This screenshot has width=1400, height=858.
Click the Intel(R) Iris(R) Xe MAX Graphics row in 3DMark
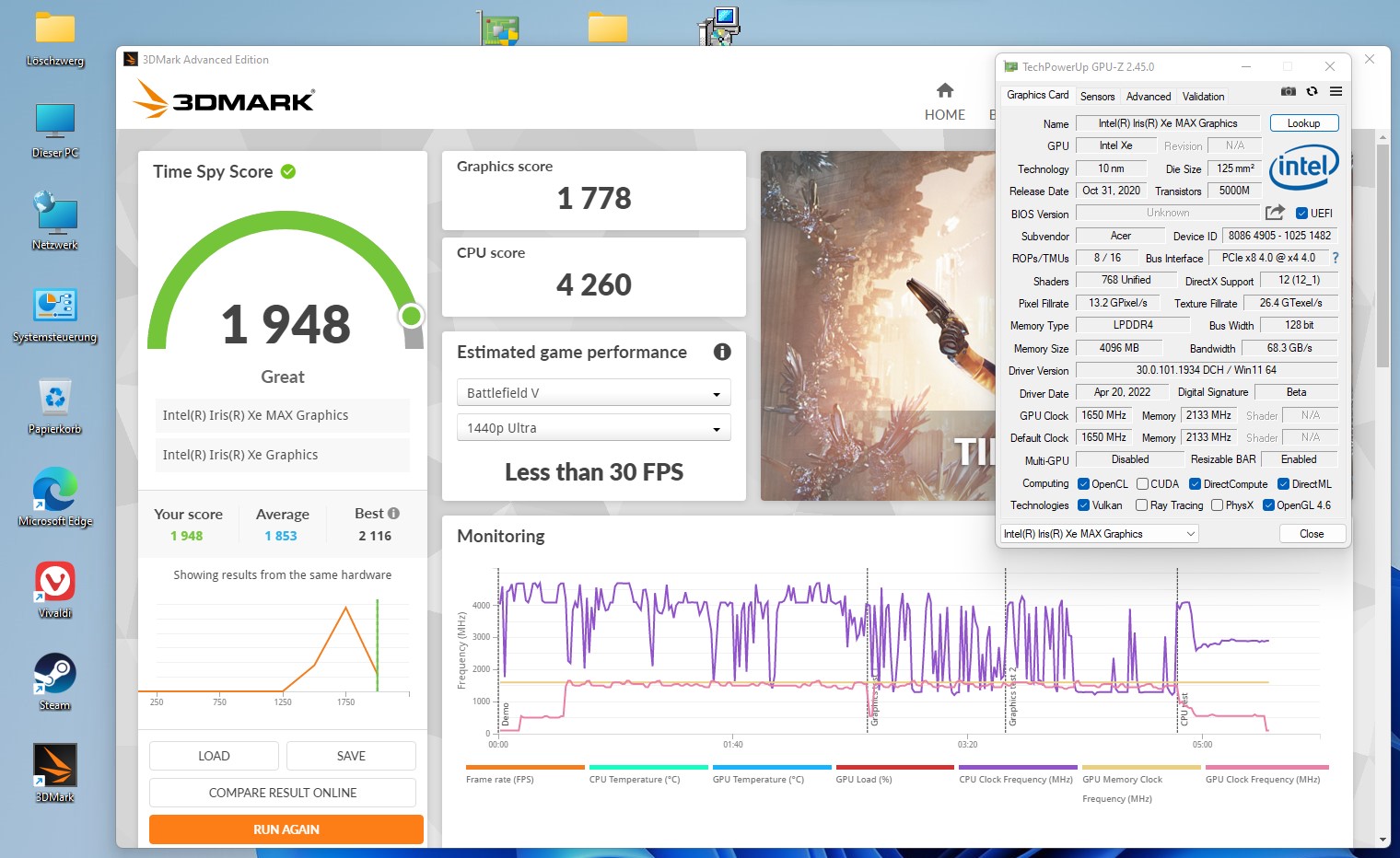point(282,415)
